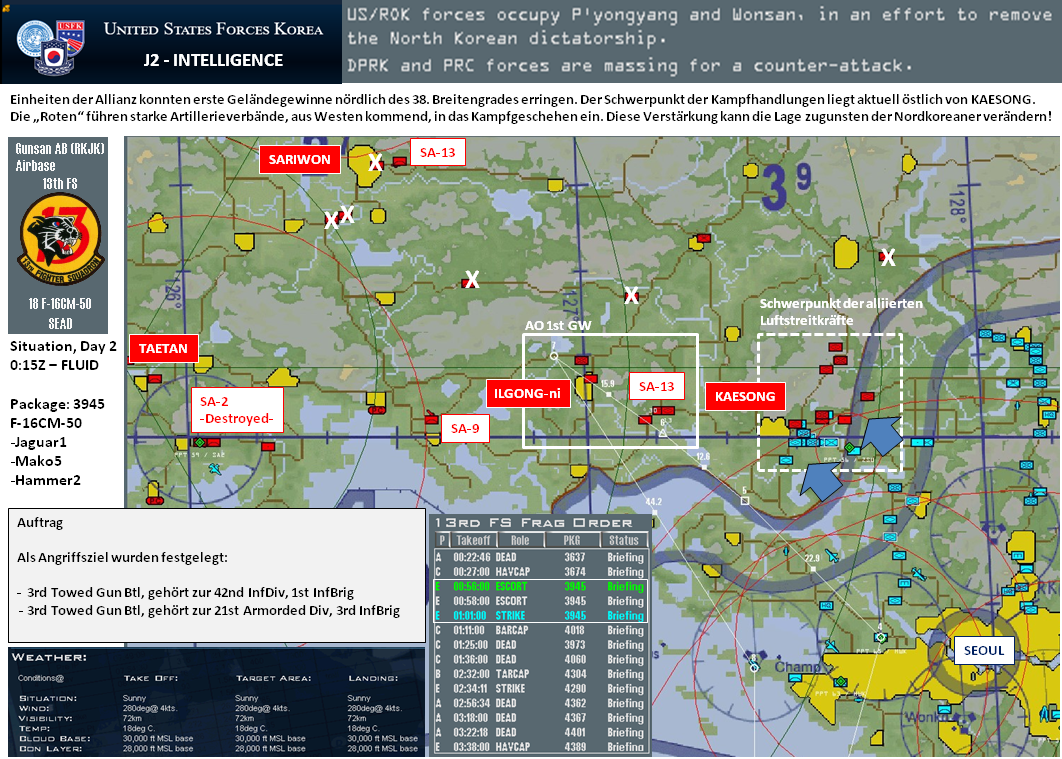
Task: Select the 00:27:00 HAVCAP 3674 row
Action: point(540,572)
